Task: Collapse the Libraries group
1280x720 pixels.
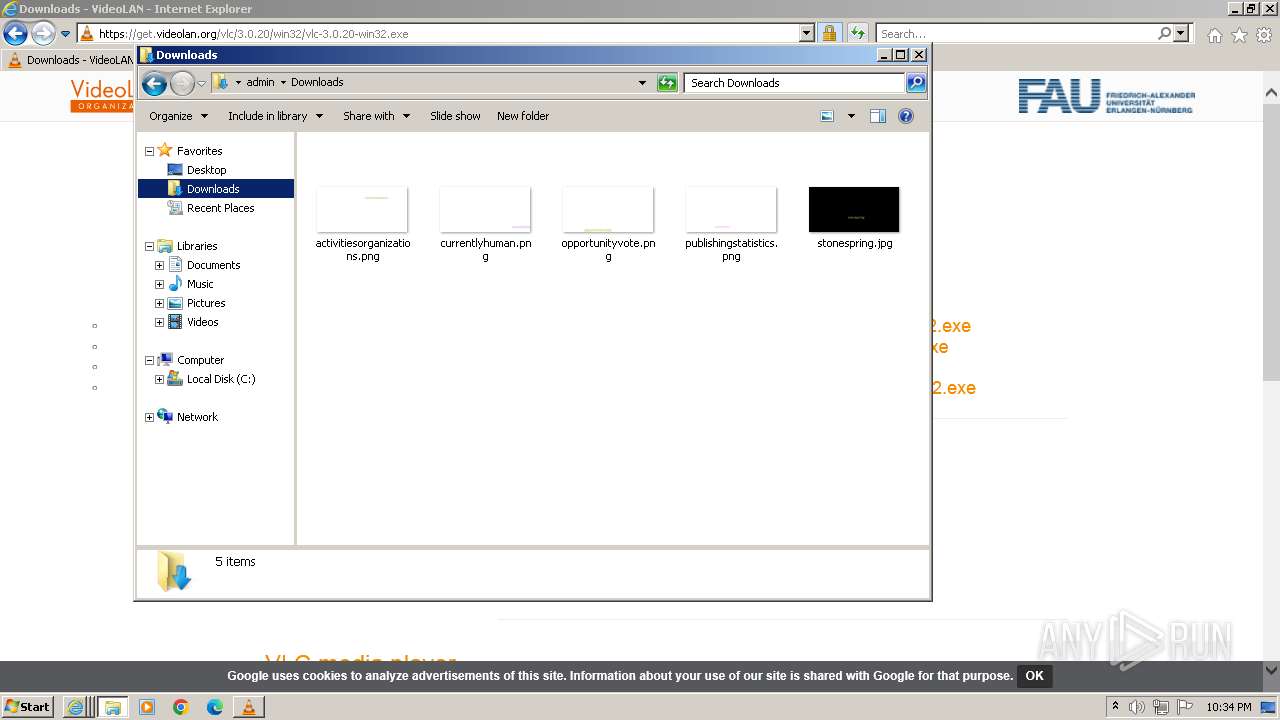Action: coord(150,246)
